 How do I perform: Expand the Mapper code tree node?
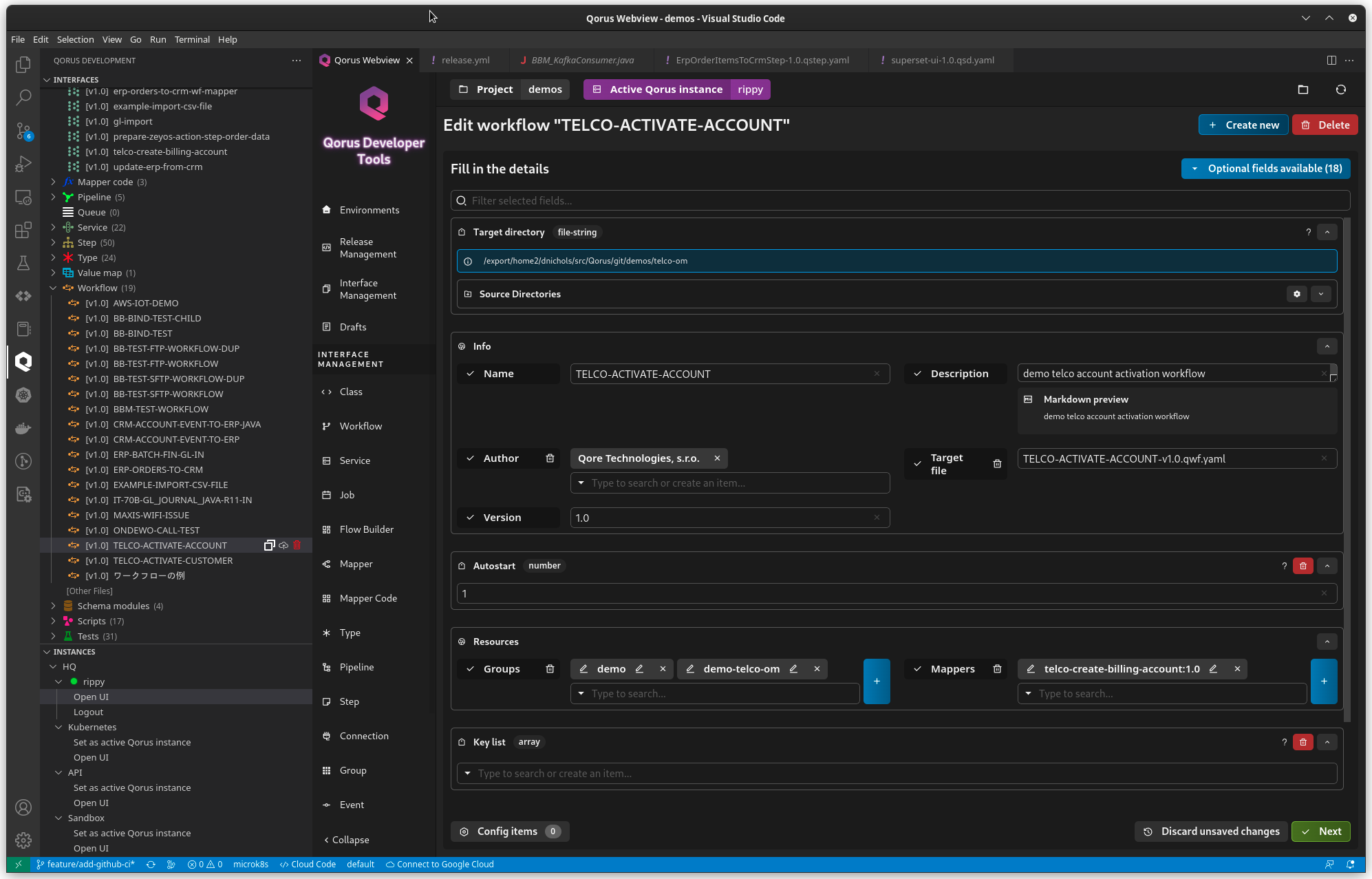tap(54, 182)
